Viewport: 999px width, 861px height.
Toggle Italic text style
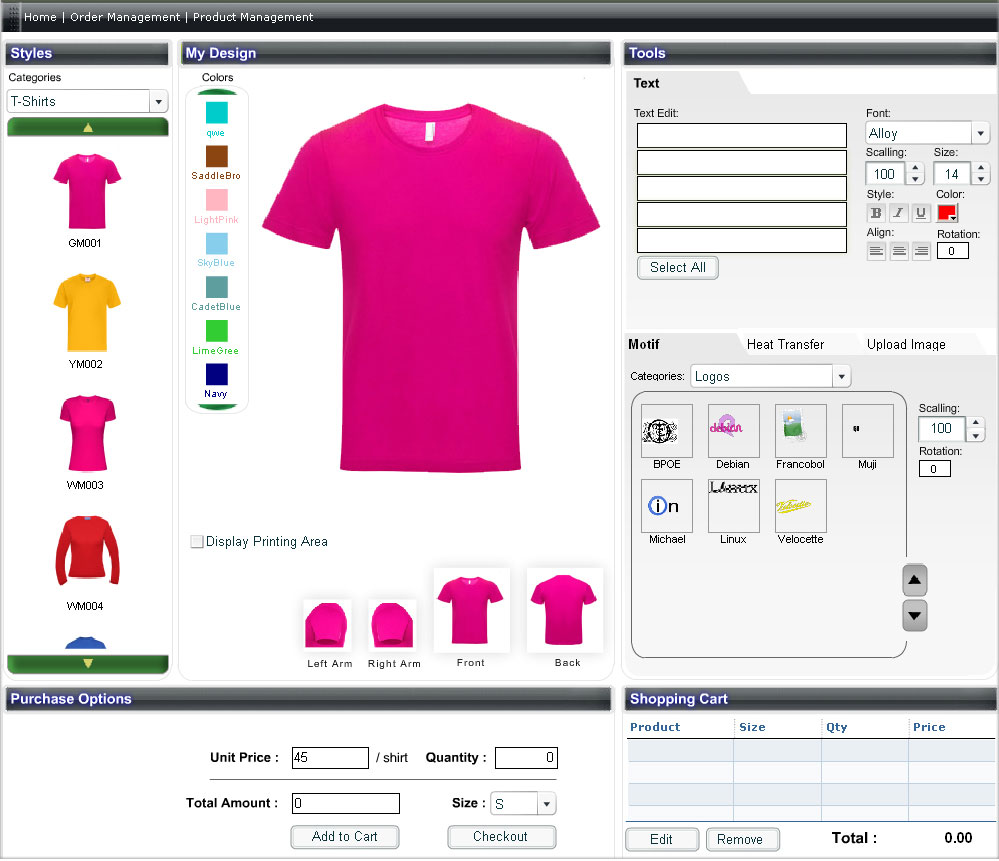pyautogui.click(x=898, y=213)
